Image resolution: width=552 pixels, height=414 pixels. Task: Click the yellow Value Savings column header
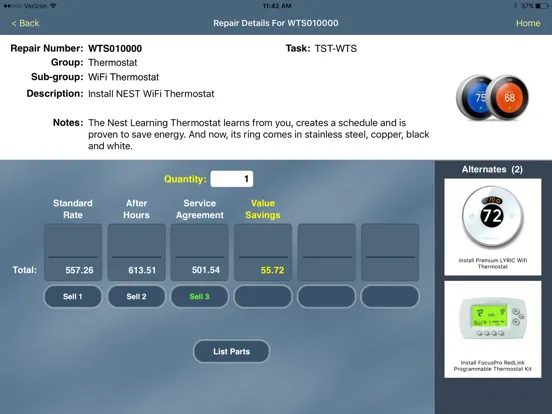(x=263, y=209)
